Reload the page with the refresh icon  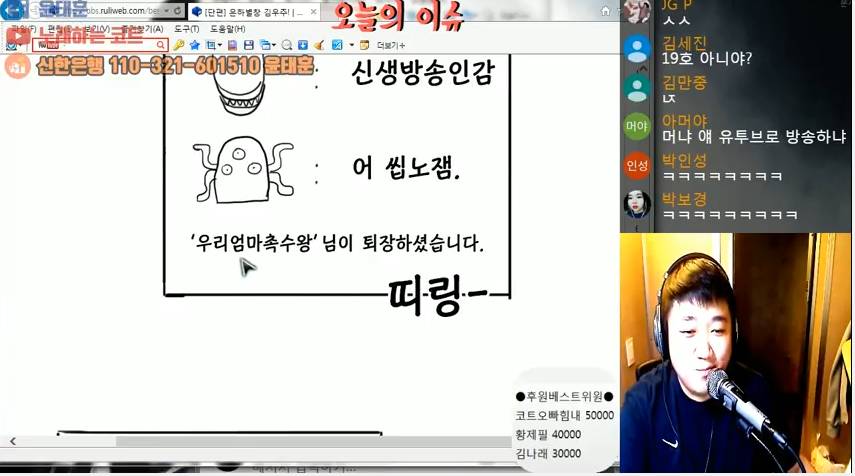coord(177,10)
